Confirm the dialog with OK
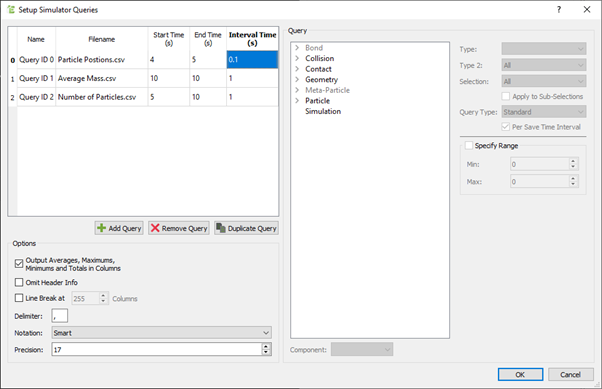The width and height of the screenshot is (602, 389). tap(520, 374)
